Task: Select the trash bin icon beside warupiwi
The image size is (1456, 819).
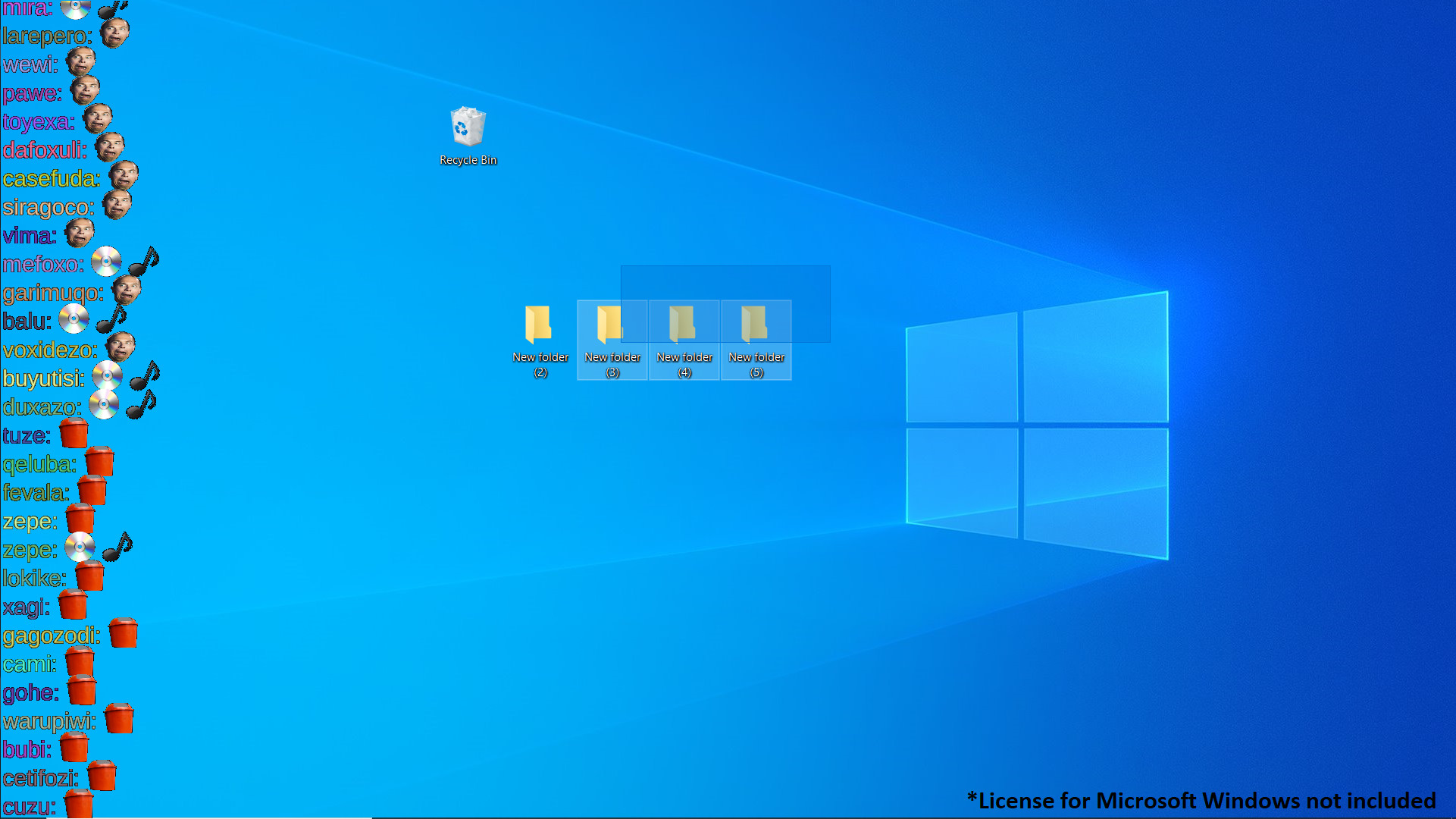Action: coord(120,717)
